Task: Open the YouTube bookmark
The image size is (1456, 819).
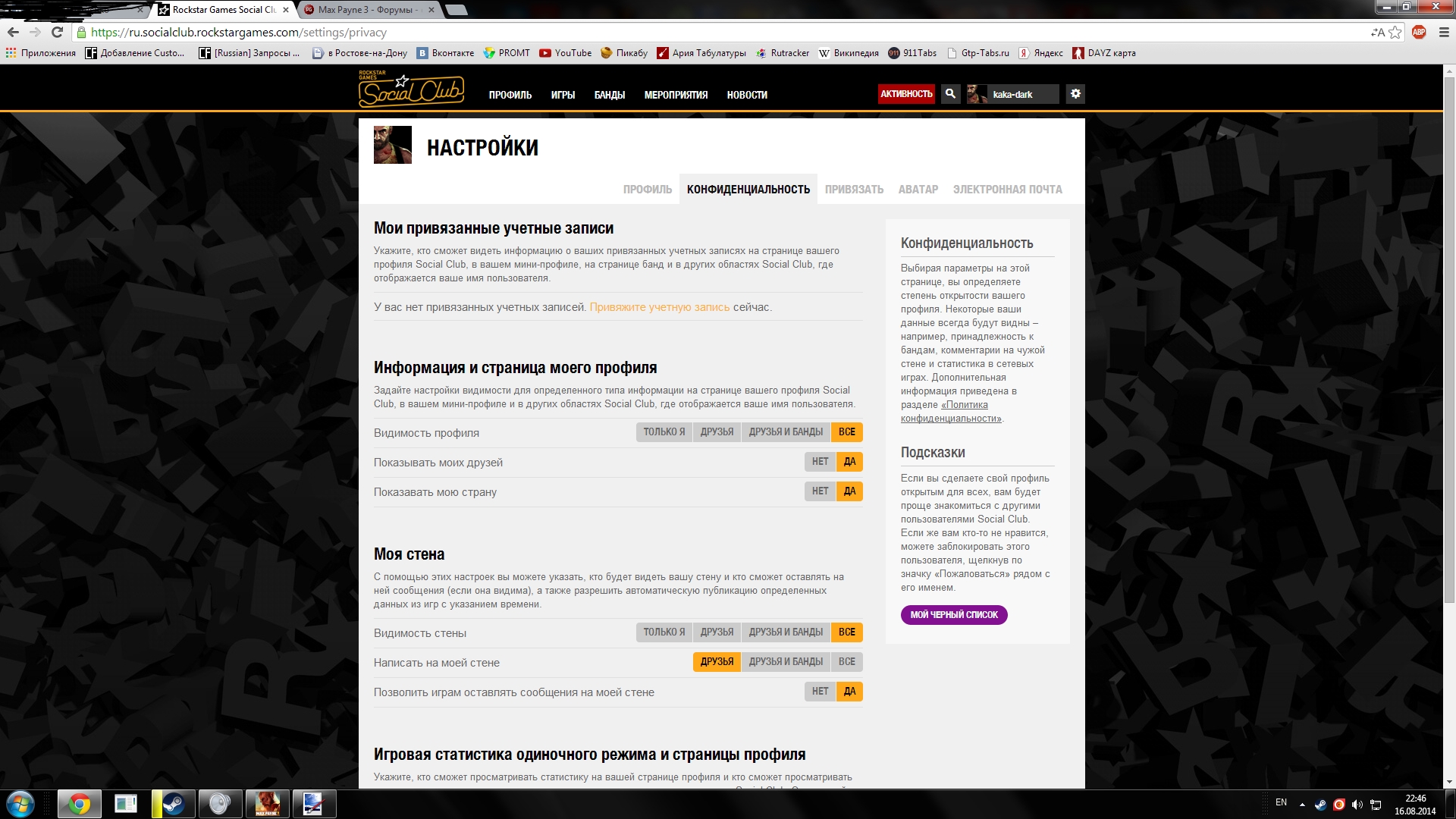Action: click(565, 53)
